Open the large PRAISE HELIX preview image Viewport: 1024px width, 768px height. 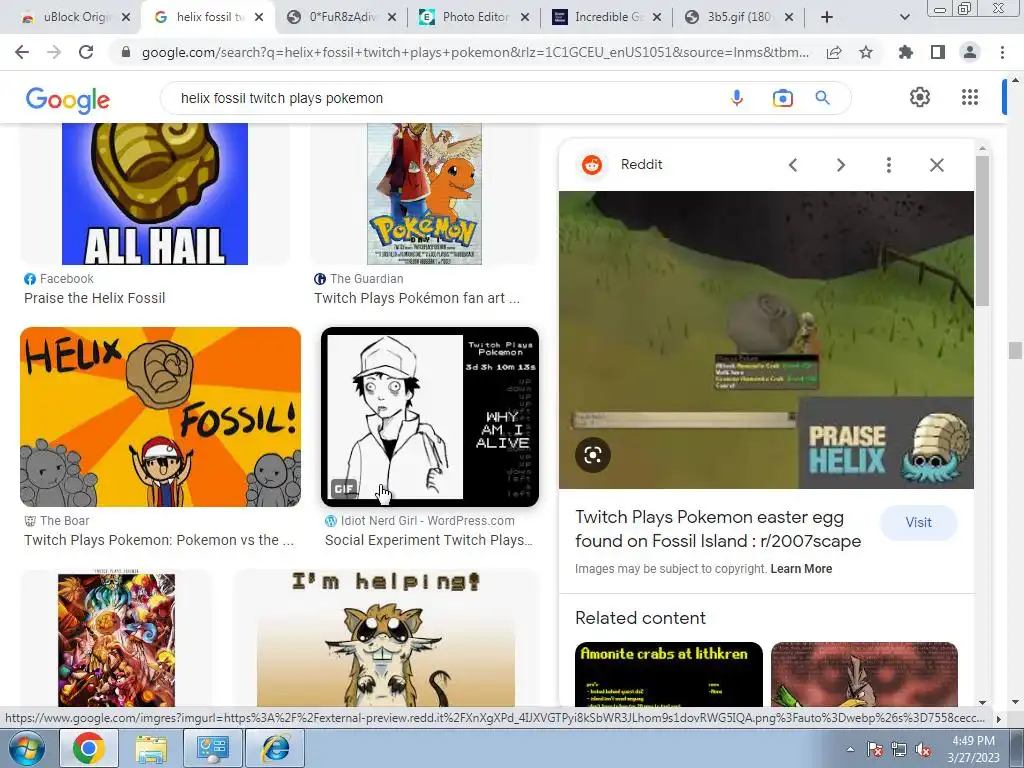point(766,340)
